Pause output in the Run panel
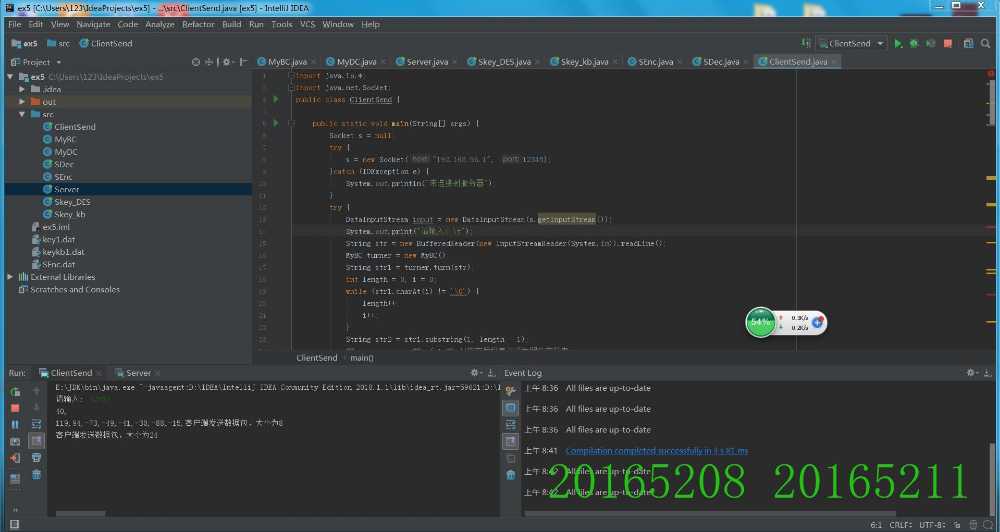This screenshot has width=1000, height=532. pyautogui.click(x=15, y=425)
